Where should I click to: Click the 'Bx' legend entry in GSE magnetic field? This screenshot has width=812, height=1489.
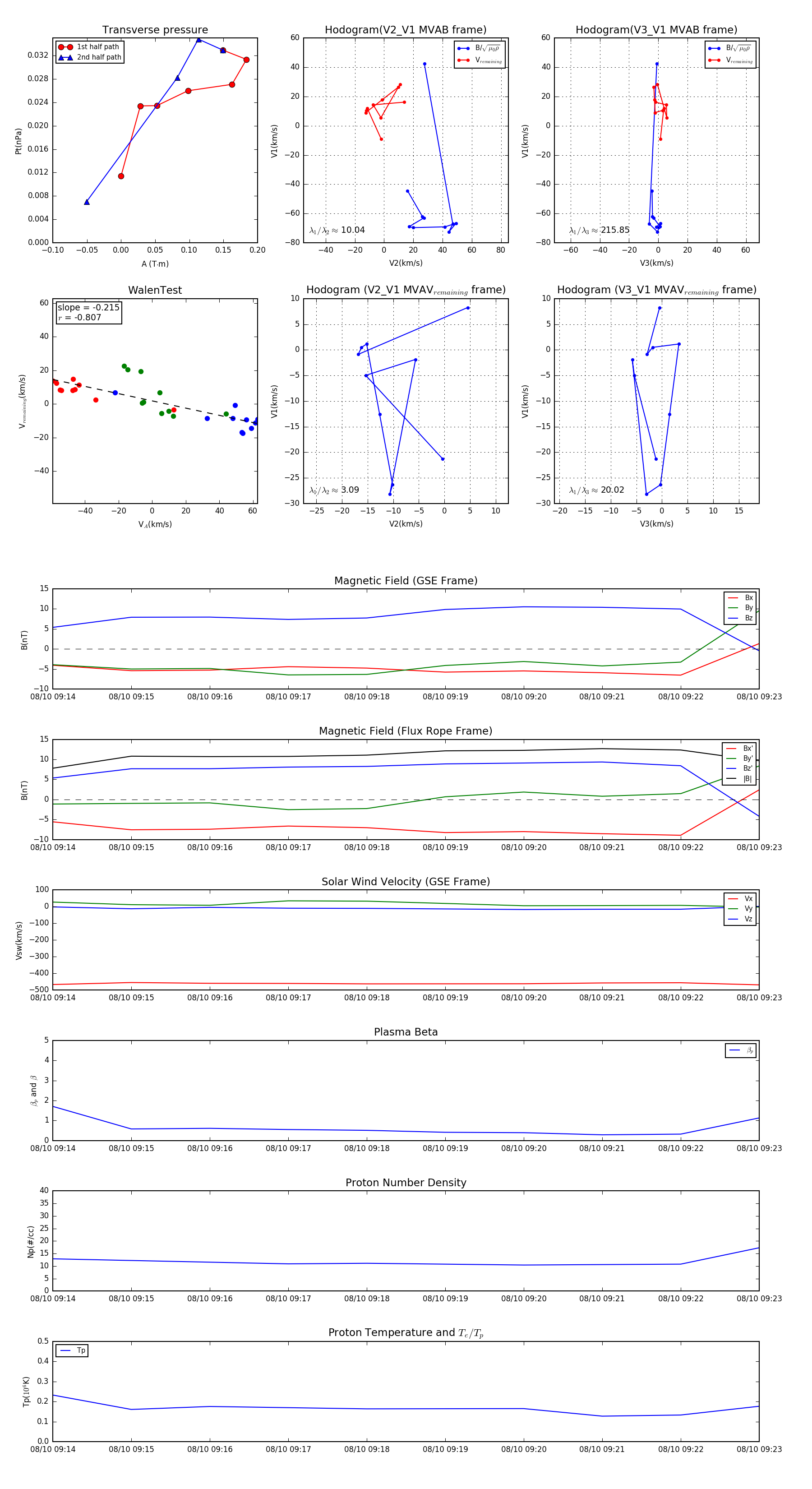(740, 598)
